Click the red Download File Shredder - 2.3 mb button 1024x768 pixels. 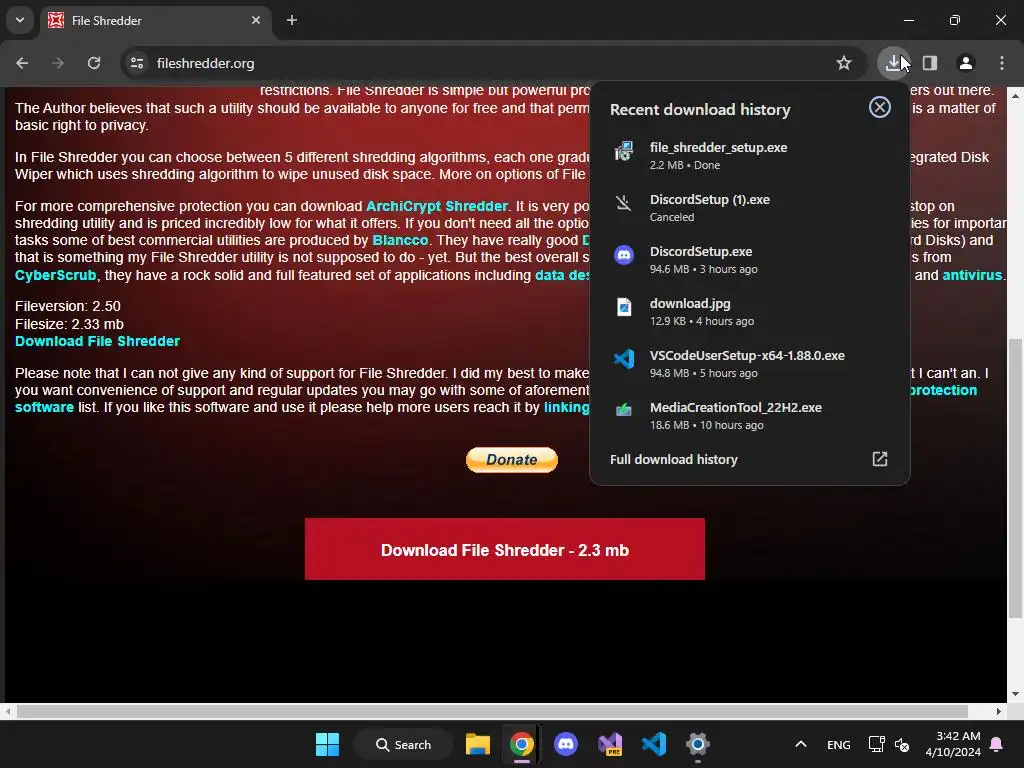point(505,549)
